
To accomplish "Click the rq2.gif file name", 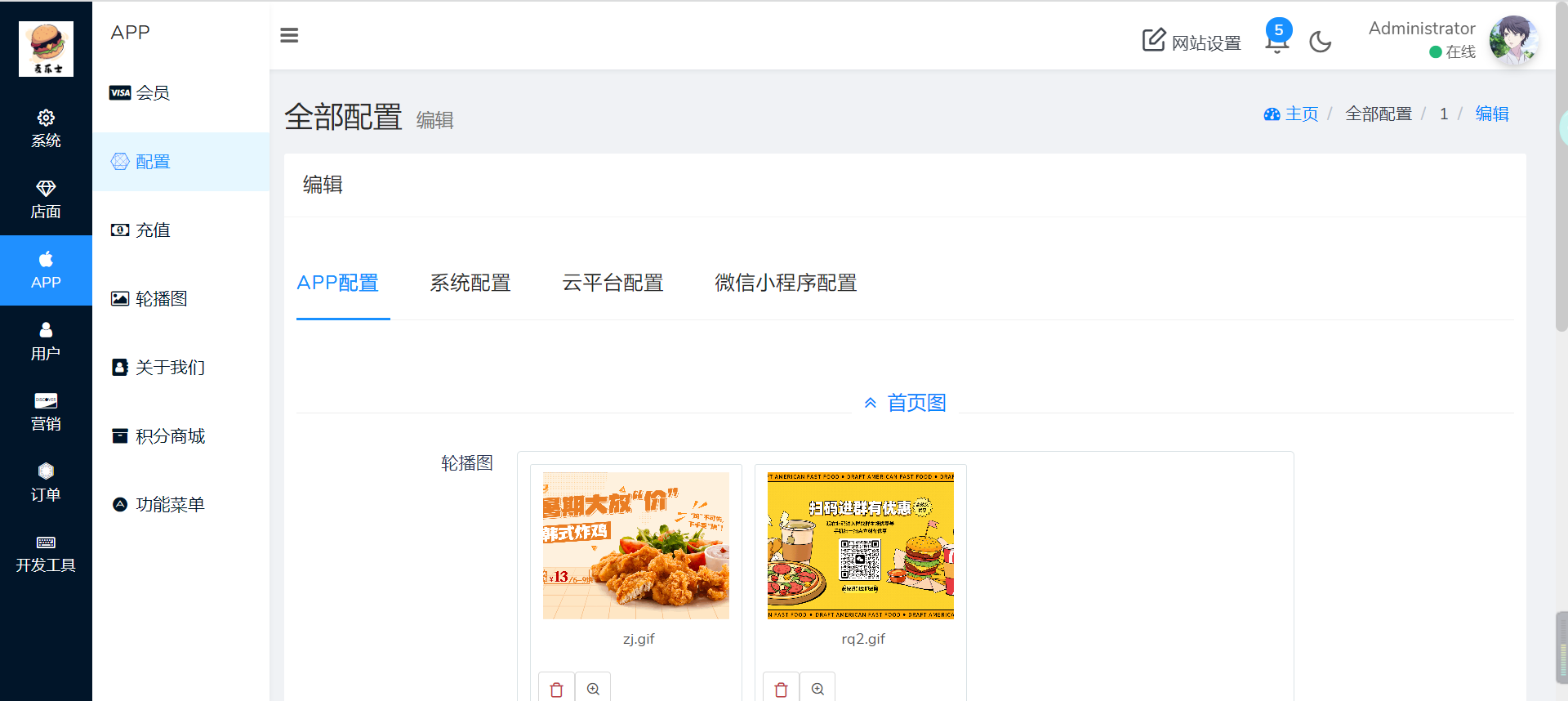I will [x=863, y=639].
